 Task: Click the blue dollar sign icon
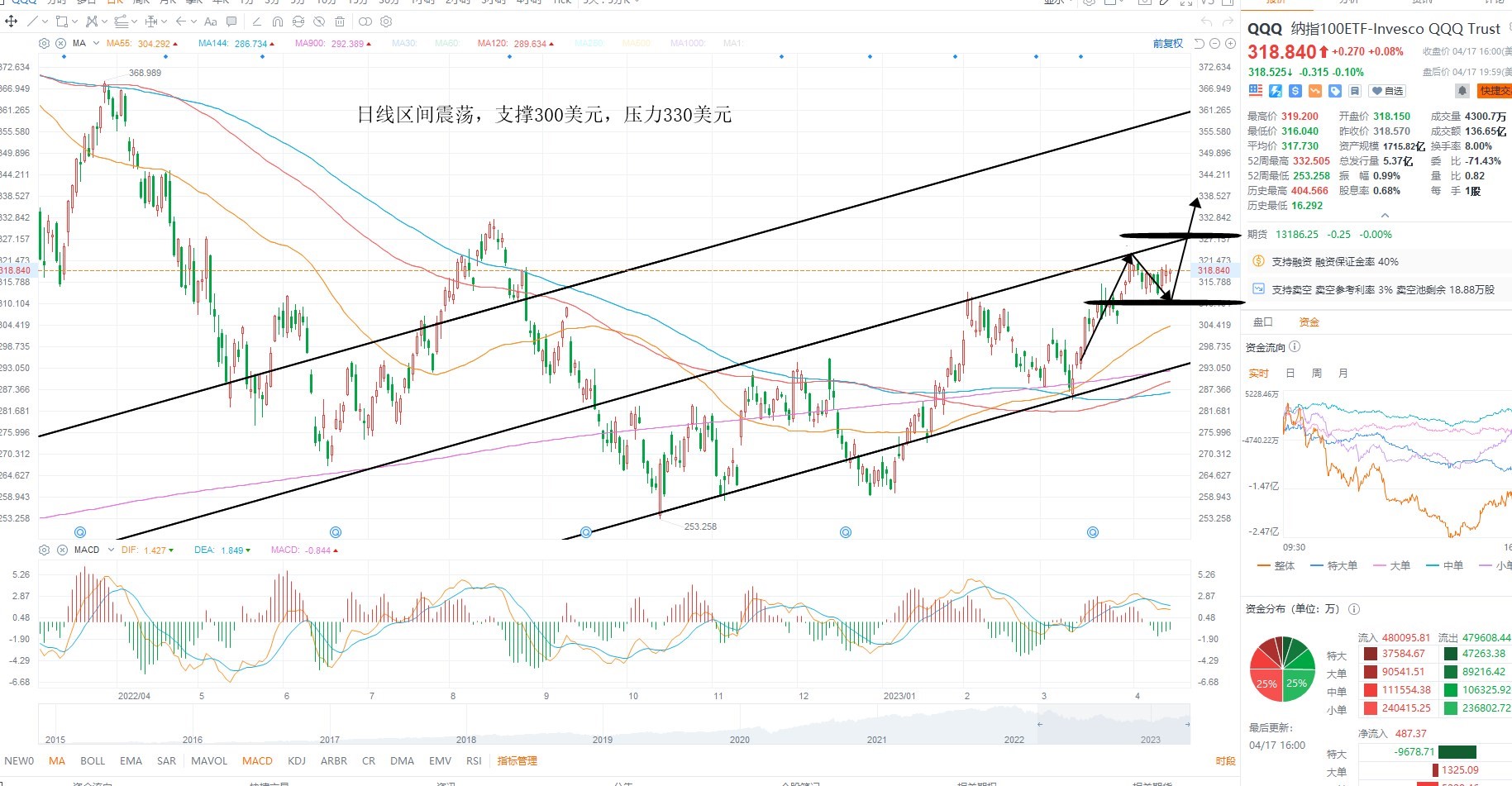[x=1295, y=91]
